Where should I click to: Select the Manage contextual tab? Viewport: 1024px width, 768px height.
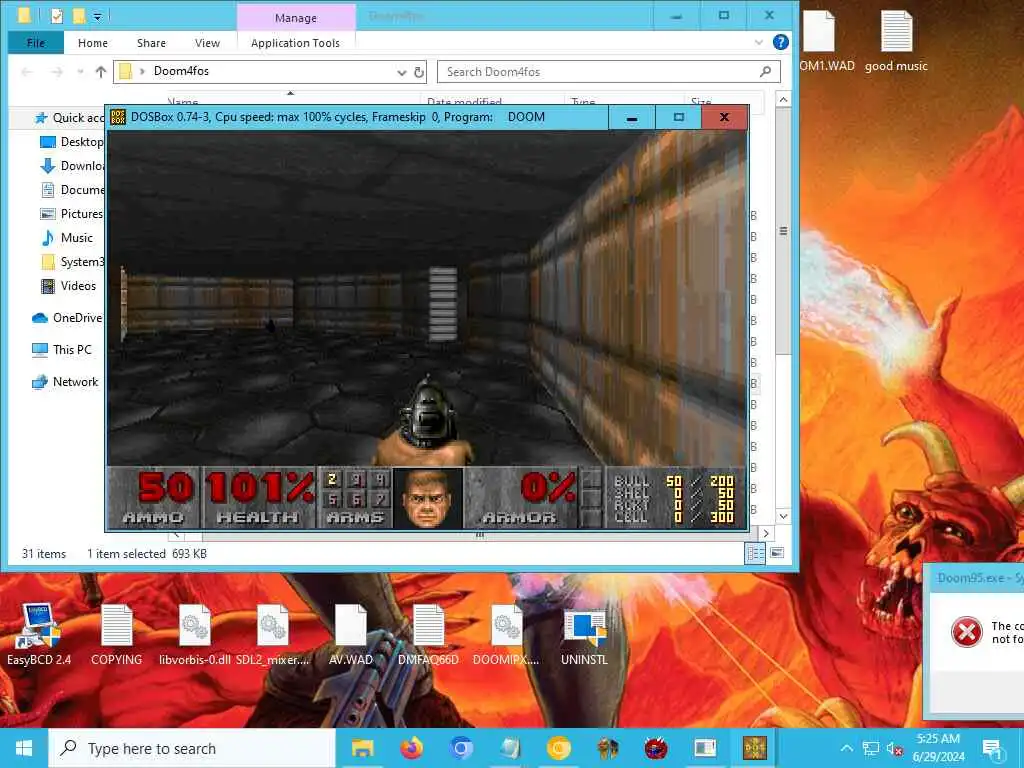(296, 18)
